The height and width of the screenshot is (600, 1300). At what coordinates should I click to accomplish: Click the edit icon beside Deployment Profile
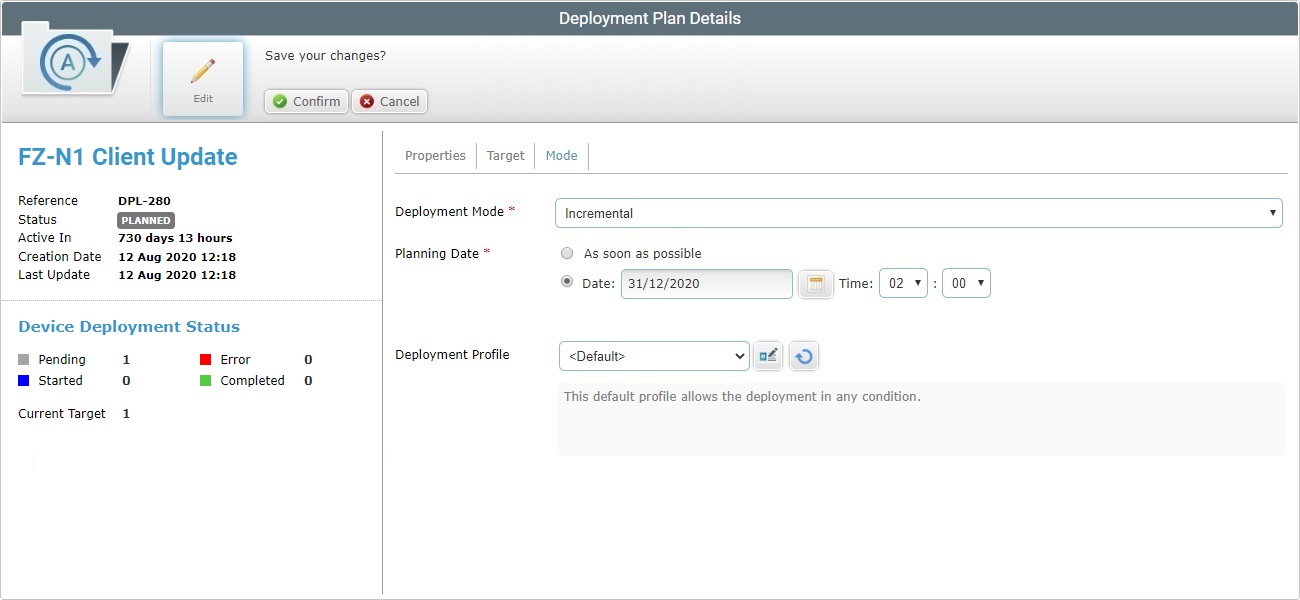[768, 355]
